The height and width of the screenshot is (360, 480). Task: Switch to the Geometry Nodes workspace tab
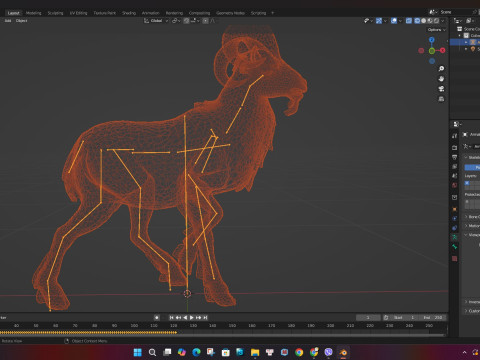tap(230, 13)
